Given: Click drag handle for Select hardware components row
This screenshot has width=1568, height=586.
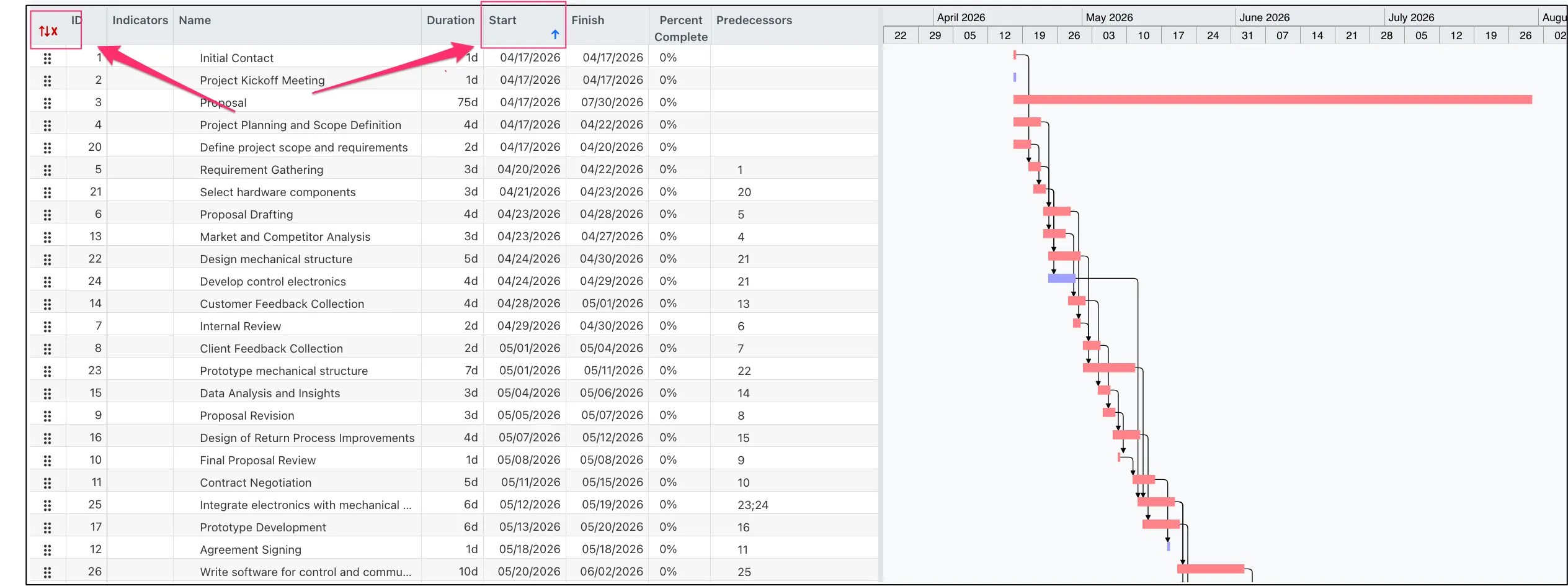Looking at the screenshot, I should 47,192.
